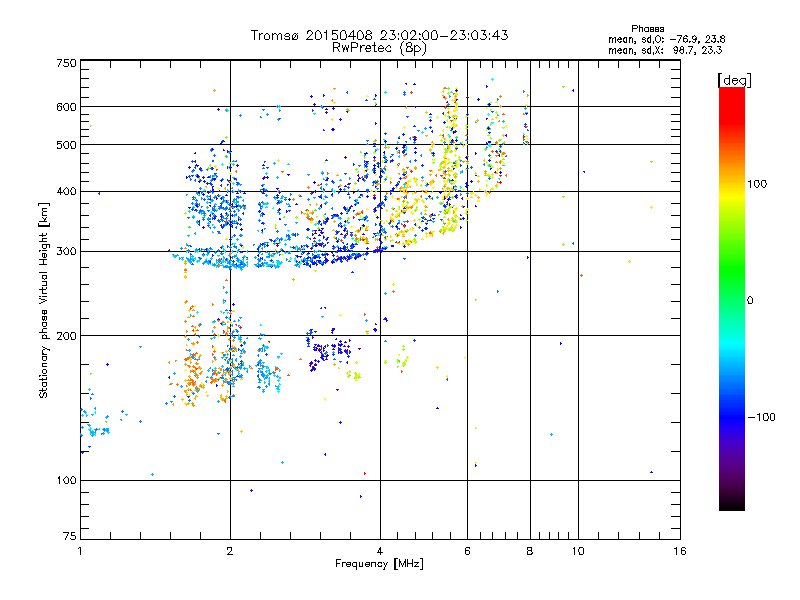This screenshot has width=800, height=600.
Task: Click the 'RwPretec (8p)' subtitle
Action: [x=379, y=48]
